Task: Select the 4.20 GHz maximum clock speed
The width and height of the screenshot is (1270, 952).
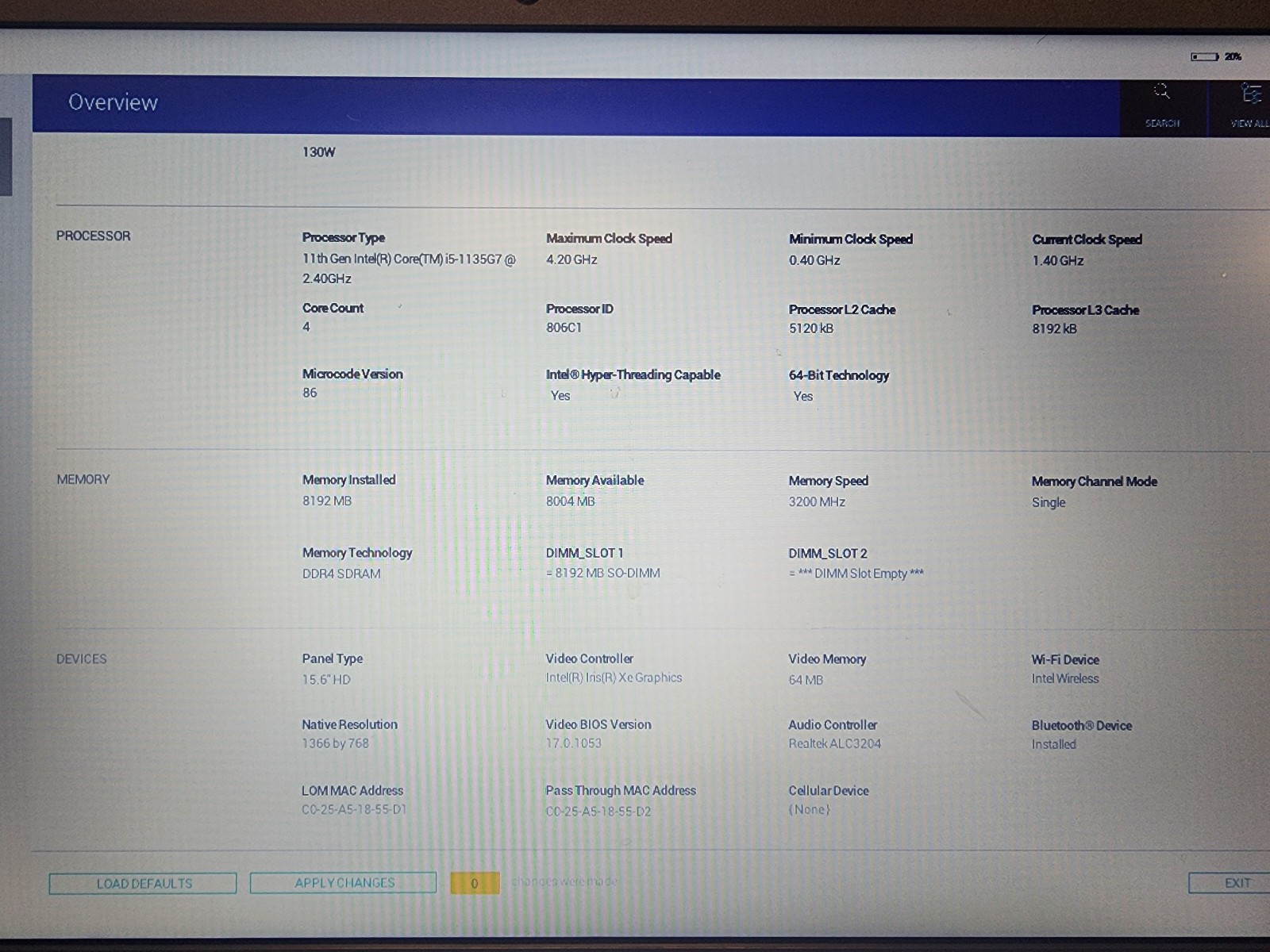Action: [571, 259]
